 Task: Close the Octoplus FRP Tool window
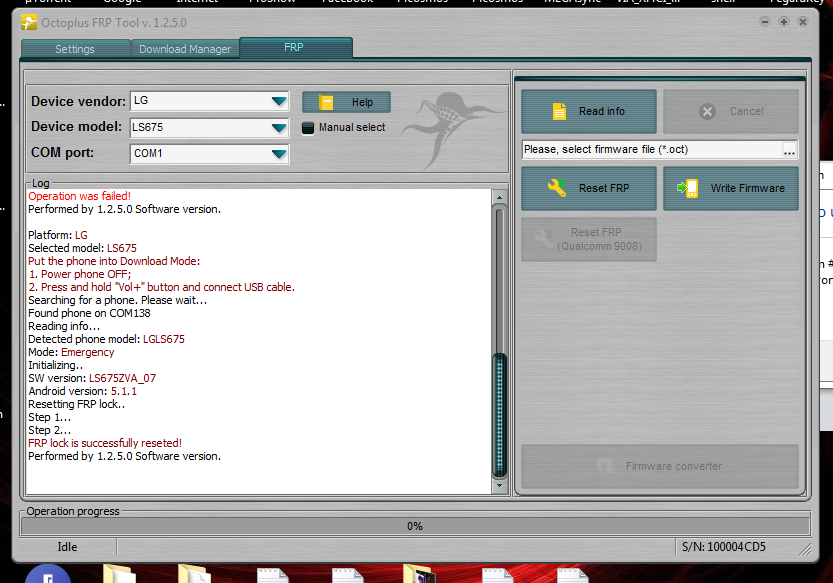(803, 22)
